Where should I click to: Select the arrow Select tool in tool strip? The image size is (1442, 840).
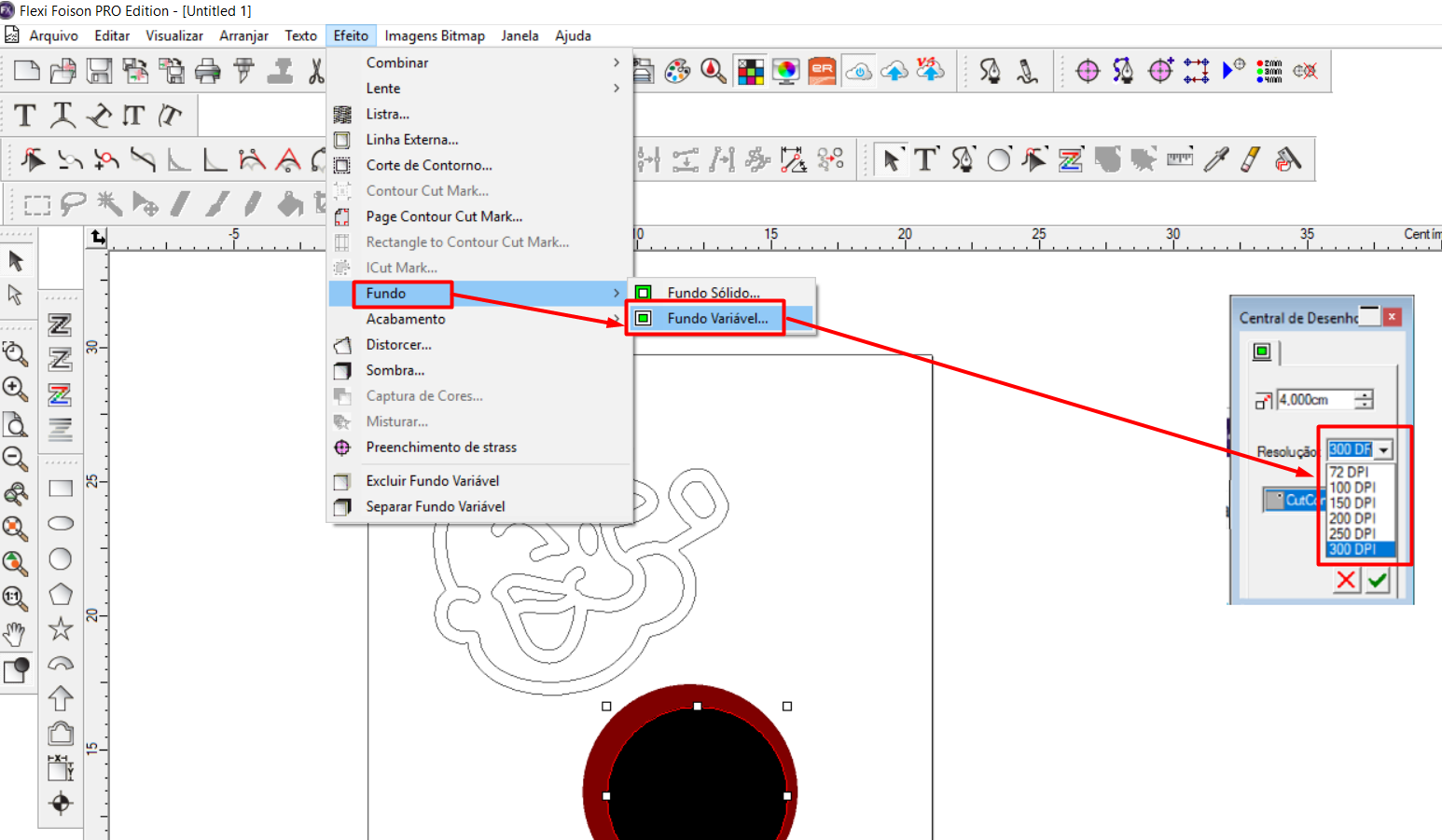(x=892, y=159)
